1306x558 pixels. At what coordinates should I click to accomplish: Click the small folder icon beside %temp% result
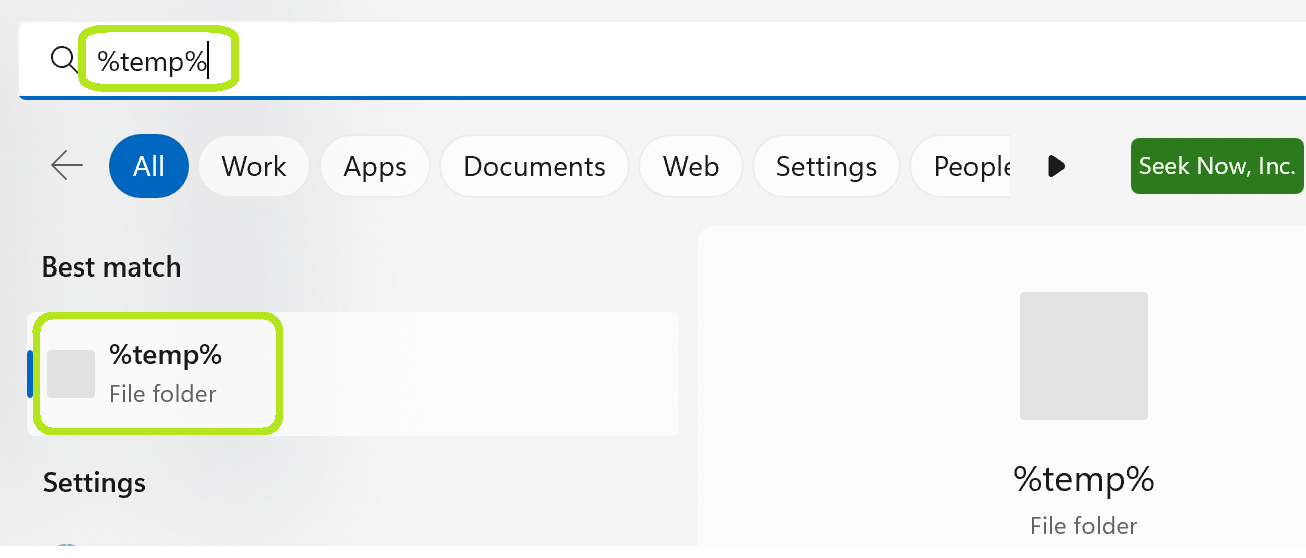pyautogui.click(x=71, y=374)
